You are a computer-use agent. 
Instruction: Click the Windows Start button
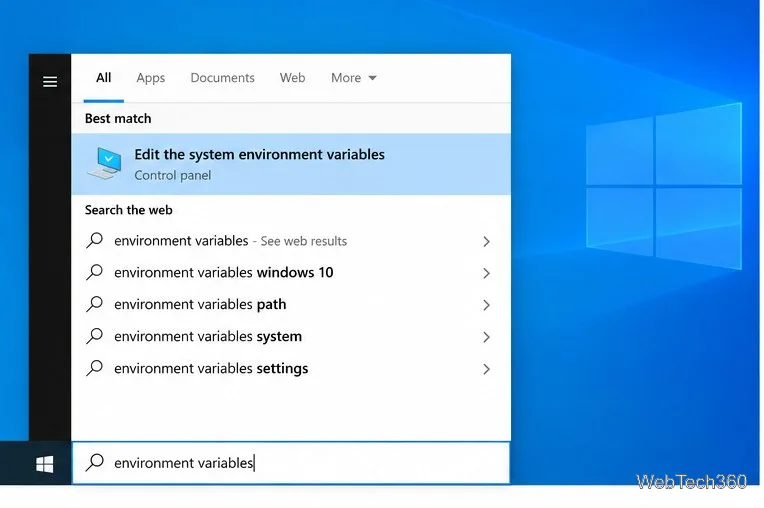coord(44,464)
